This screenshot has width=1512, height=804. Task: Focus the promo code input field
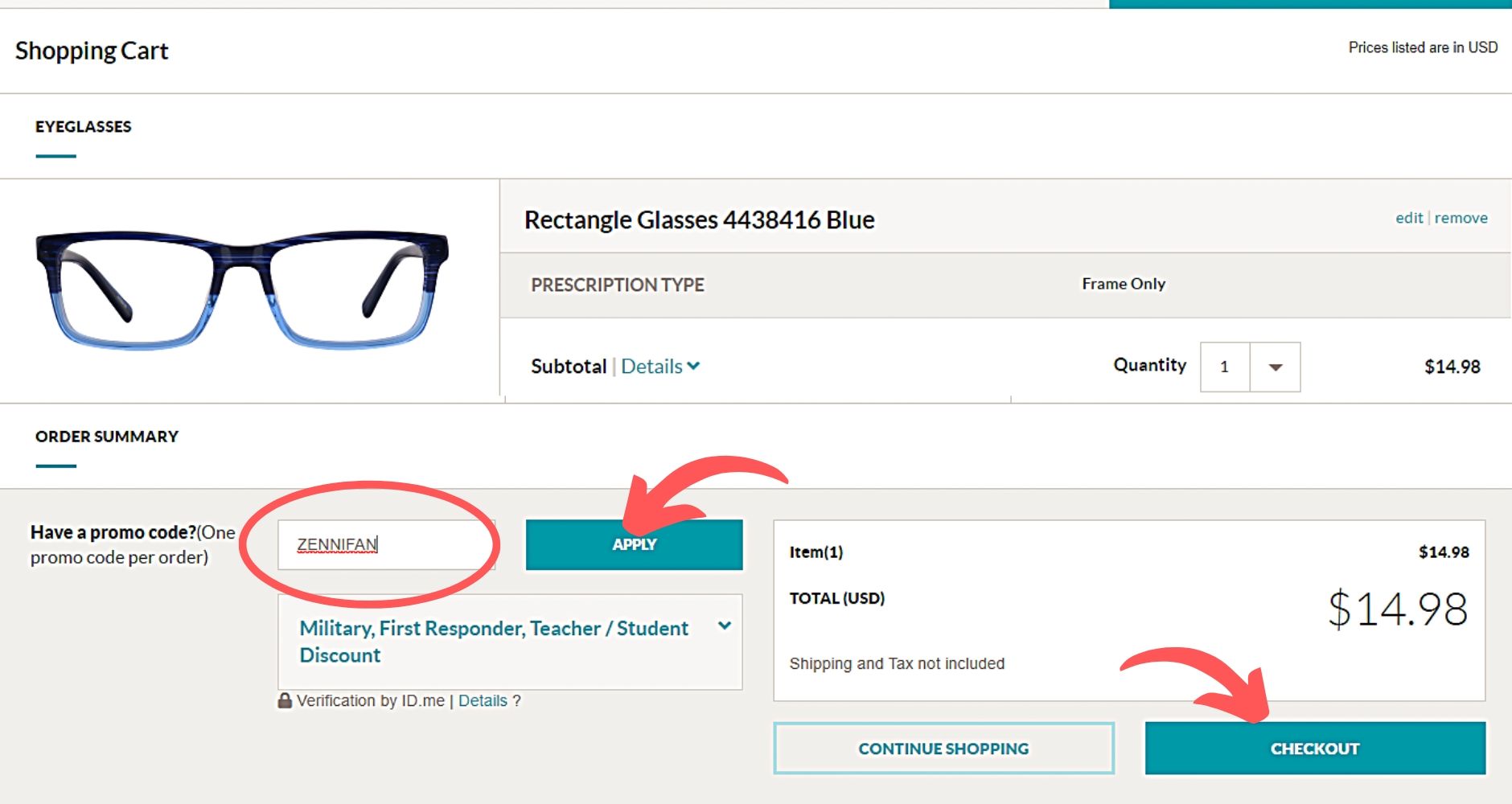pyautogui.click(x=386, y=544)
